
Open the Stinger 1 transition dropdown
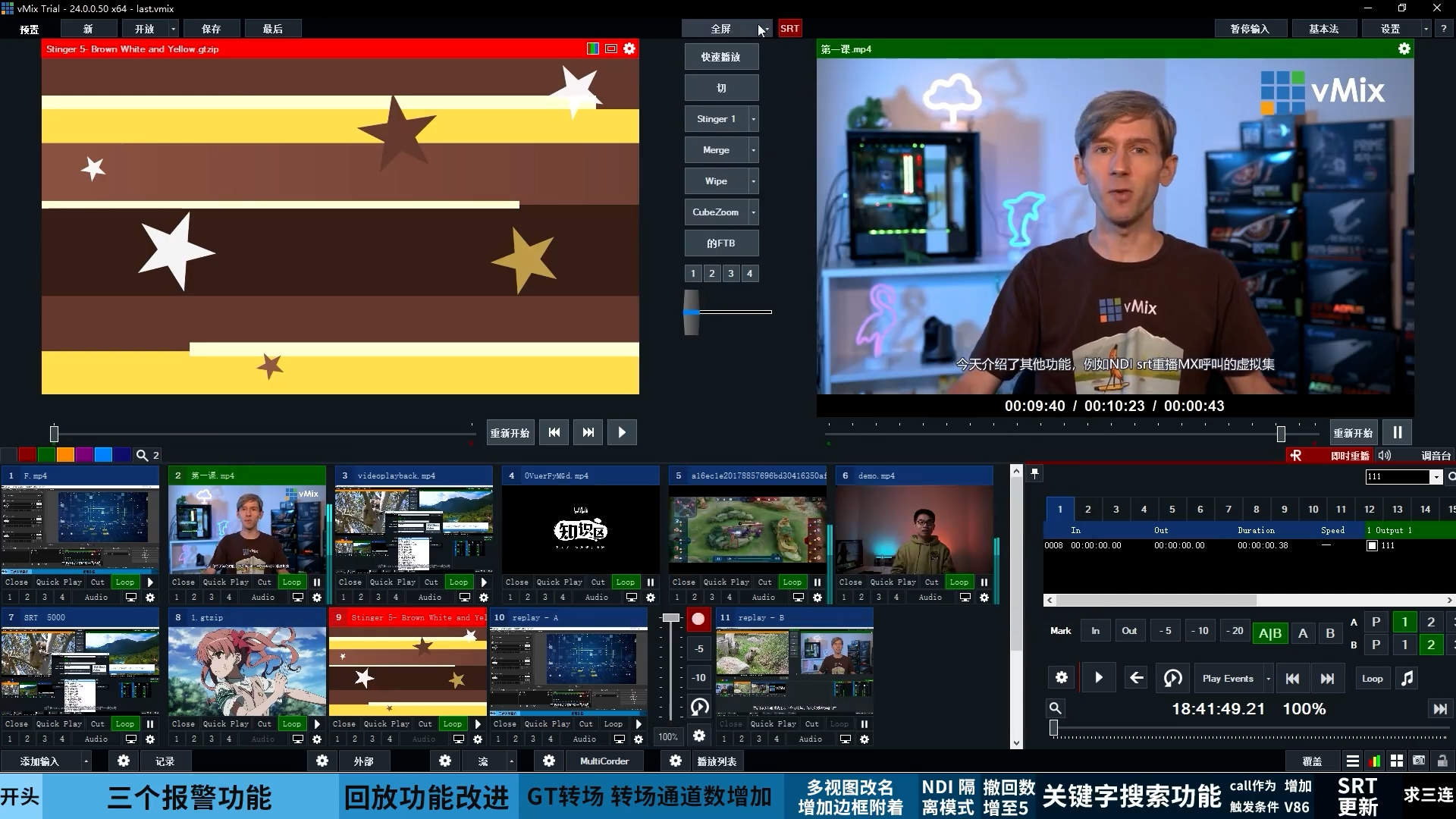(752, 119)
